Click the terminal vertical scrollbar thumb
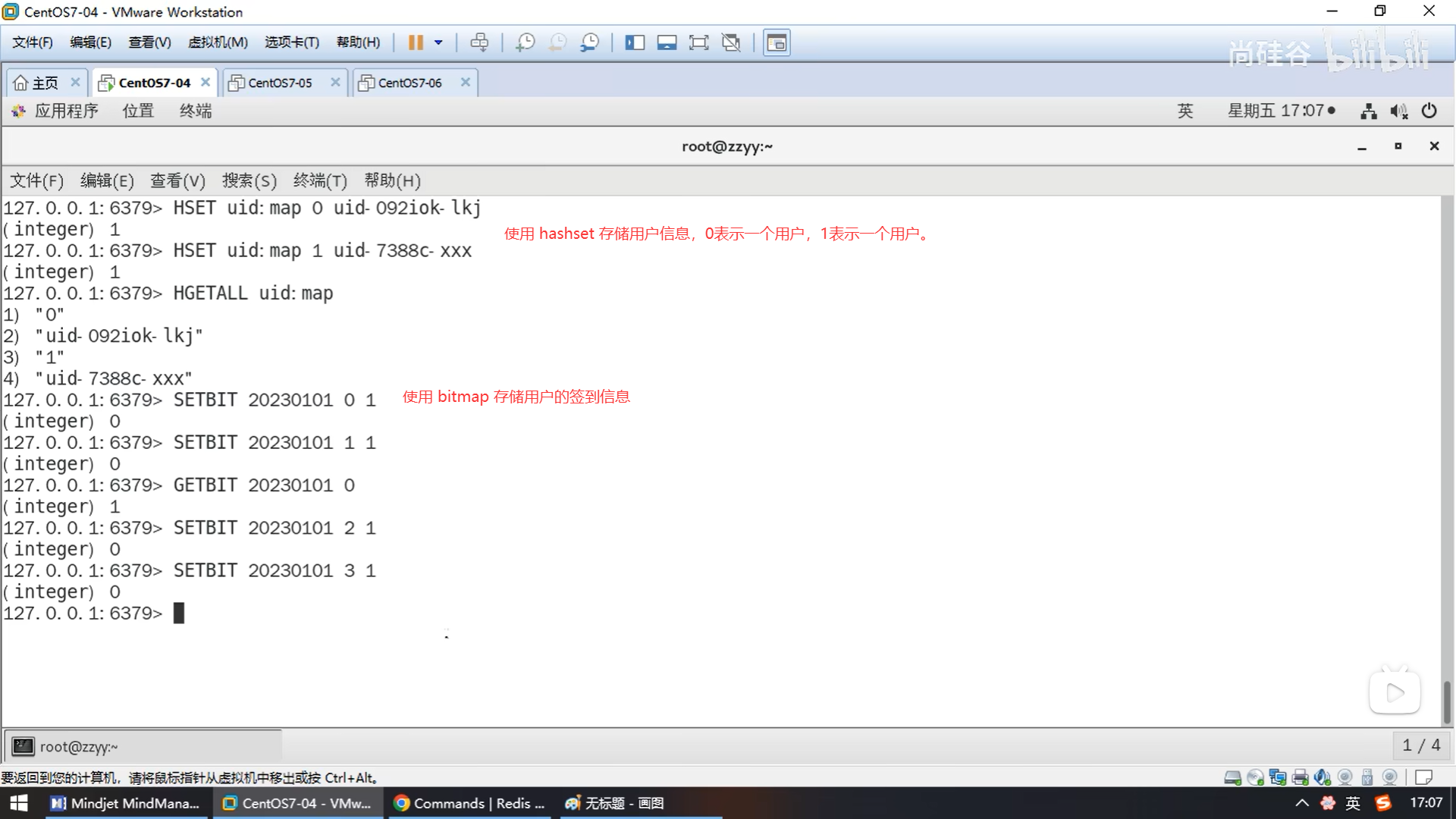The height and width of the screenshot is (819, 1456). tap(1447, 701)
